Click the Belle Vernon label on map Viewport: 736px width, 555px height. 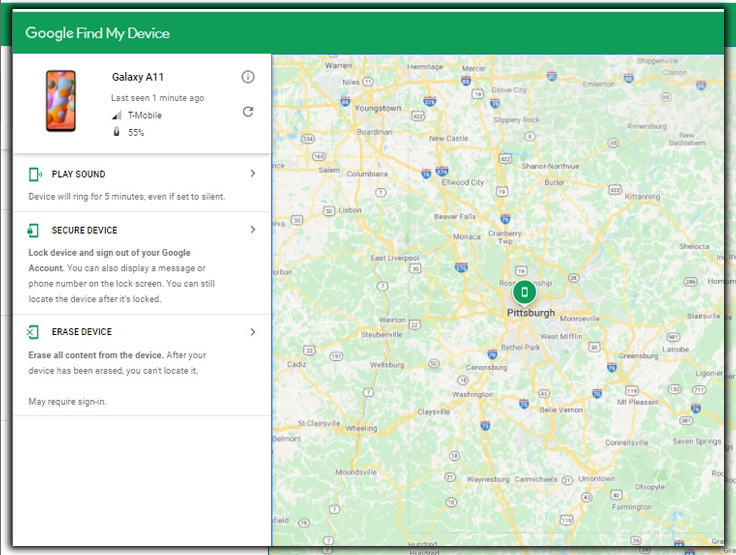[561, 409]
